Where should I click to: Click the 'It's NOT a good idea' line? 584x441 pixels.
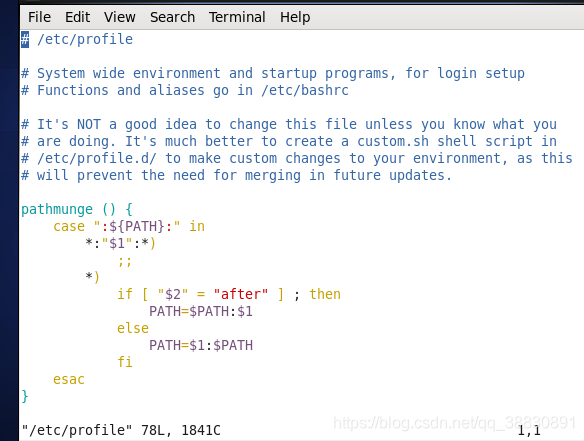(x=289, y=124)
